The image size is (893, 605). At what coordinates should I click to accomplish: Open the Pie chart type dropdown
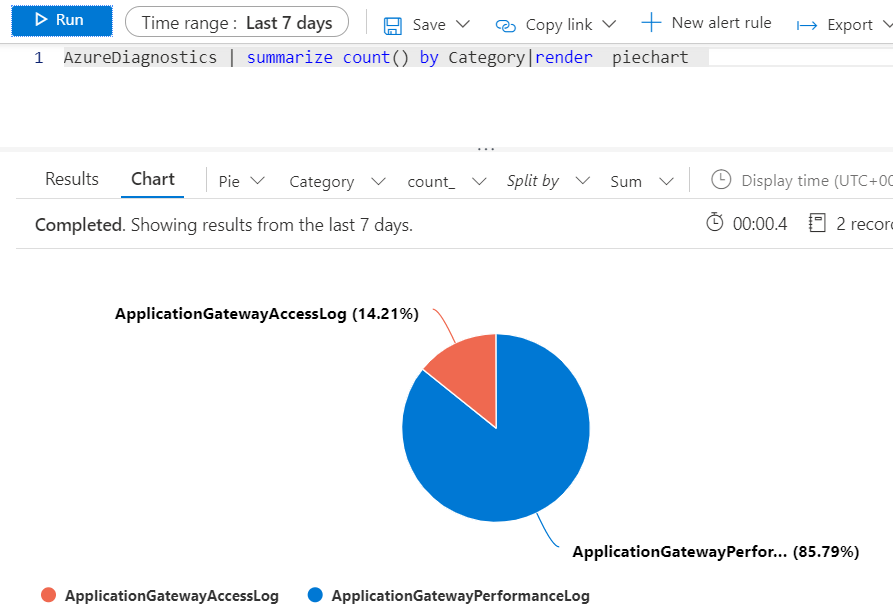point(238,181)
